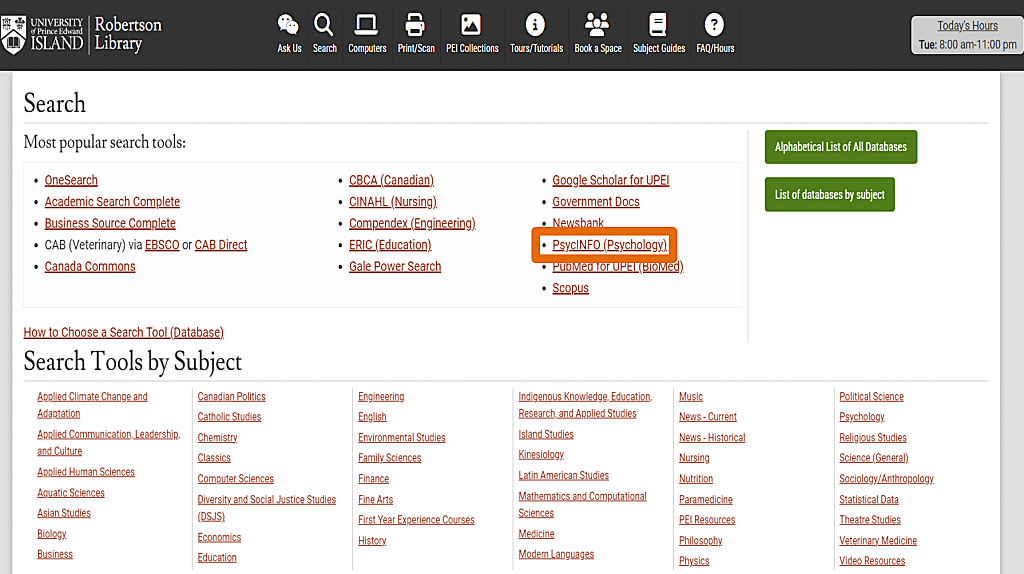Click the PEI Collections picture icon
The image size is (1024, 574).
pos(471,25)
